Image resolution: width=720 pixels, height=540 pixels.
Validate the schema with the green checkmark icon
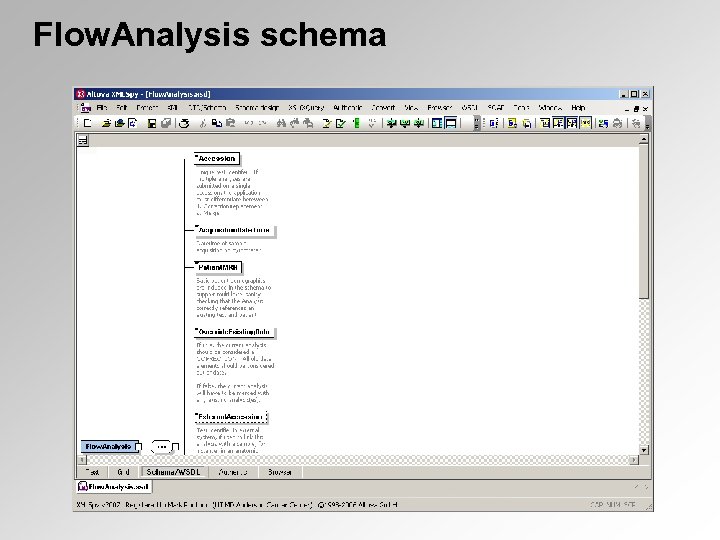(340, 123)
